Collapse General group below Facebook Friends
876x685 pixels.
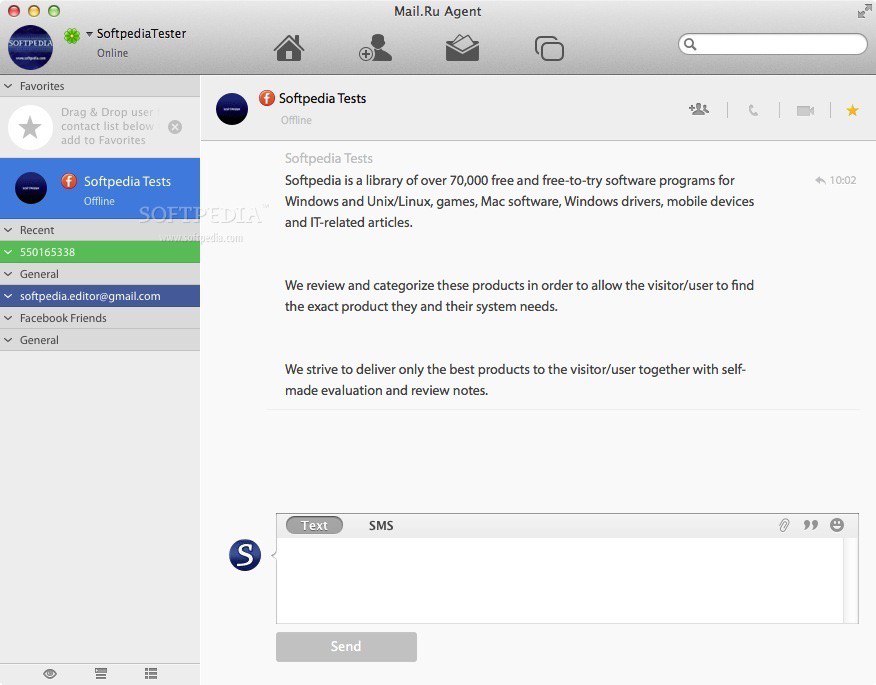point(8,340)
